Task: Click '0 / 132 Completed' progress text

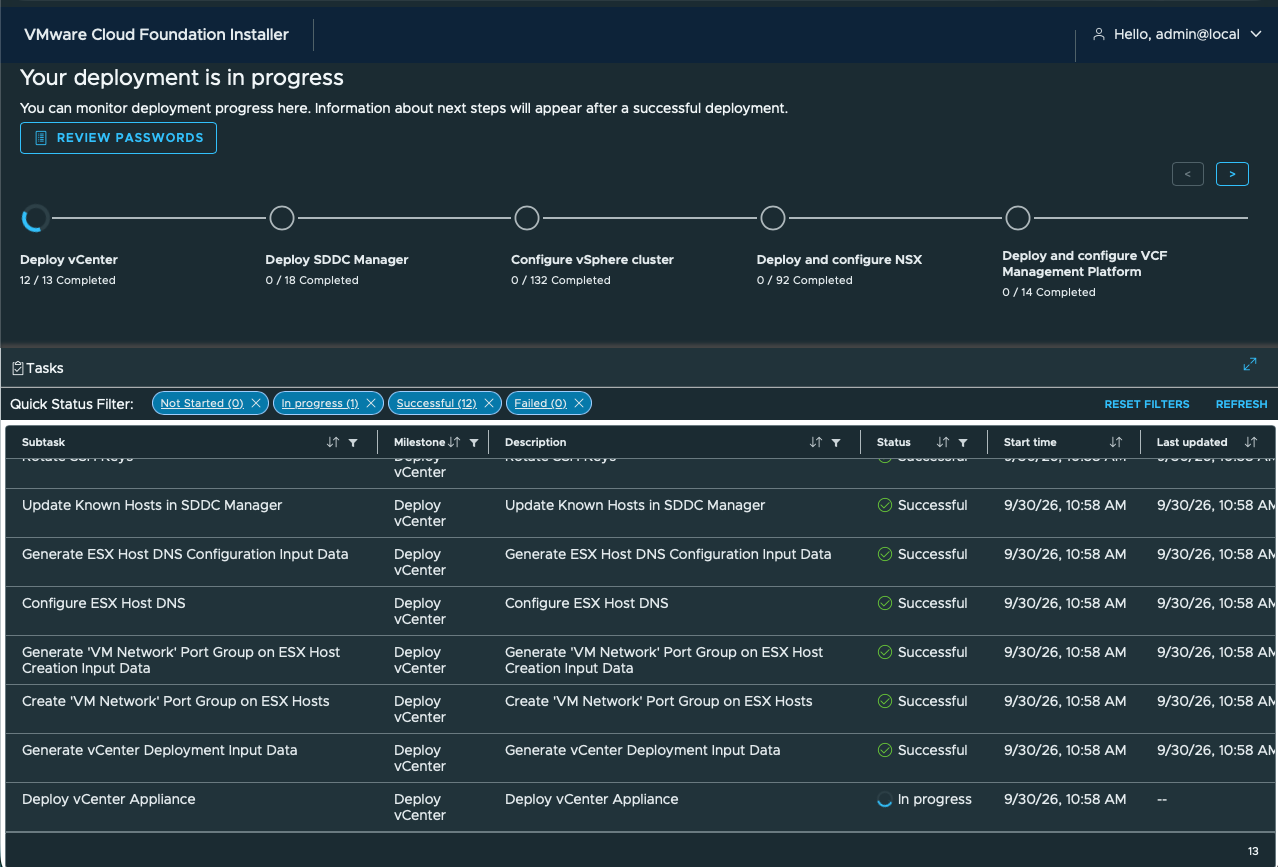Action: (561, 280)
